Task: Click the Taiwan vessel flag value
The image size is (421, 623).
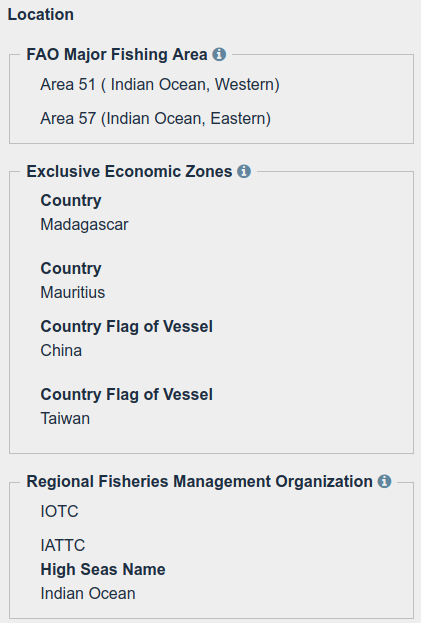Action: click(65, 418)
